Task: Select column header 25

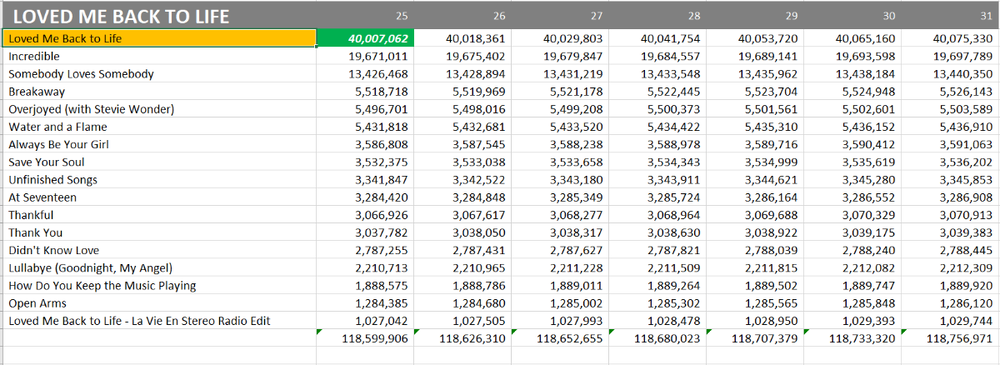Action: coord(365,15)
